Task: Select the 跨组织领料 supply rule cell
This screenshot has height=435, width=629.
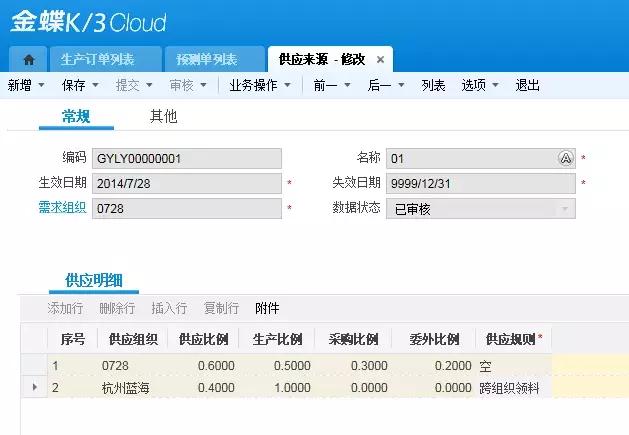Action: click(x=514, y=387)
